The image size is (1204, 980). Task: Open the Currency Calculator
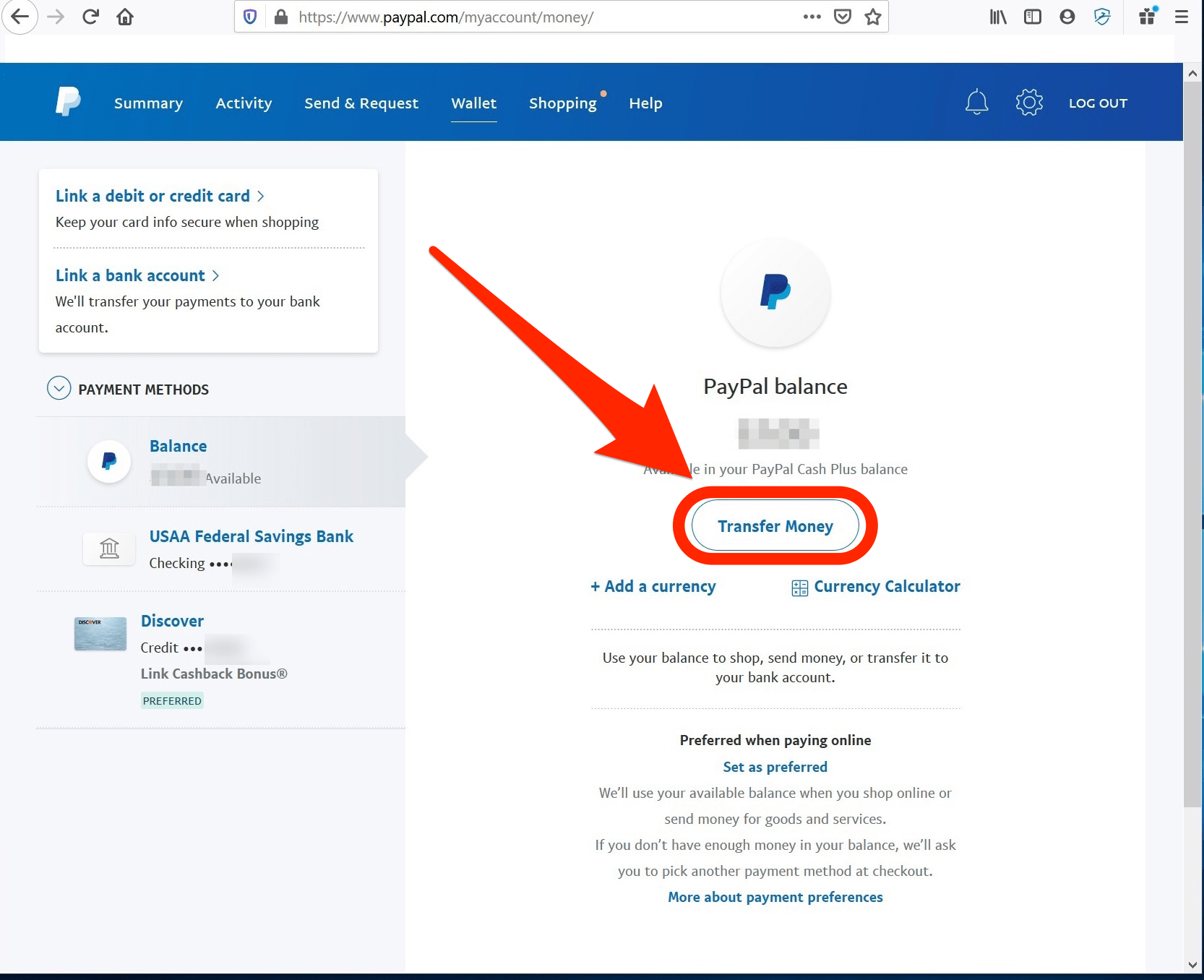point(886,586)
